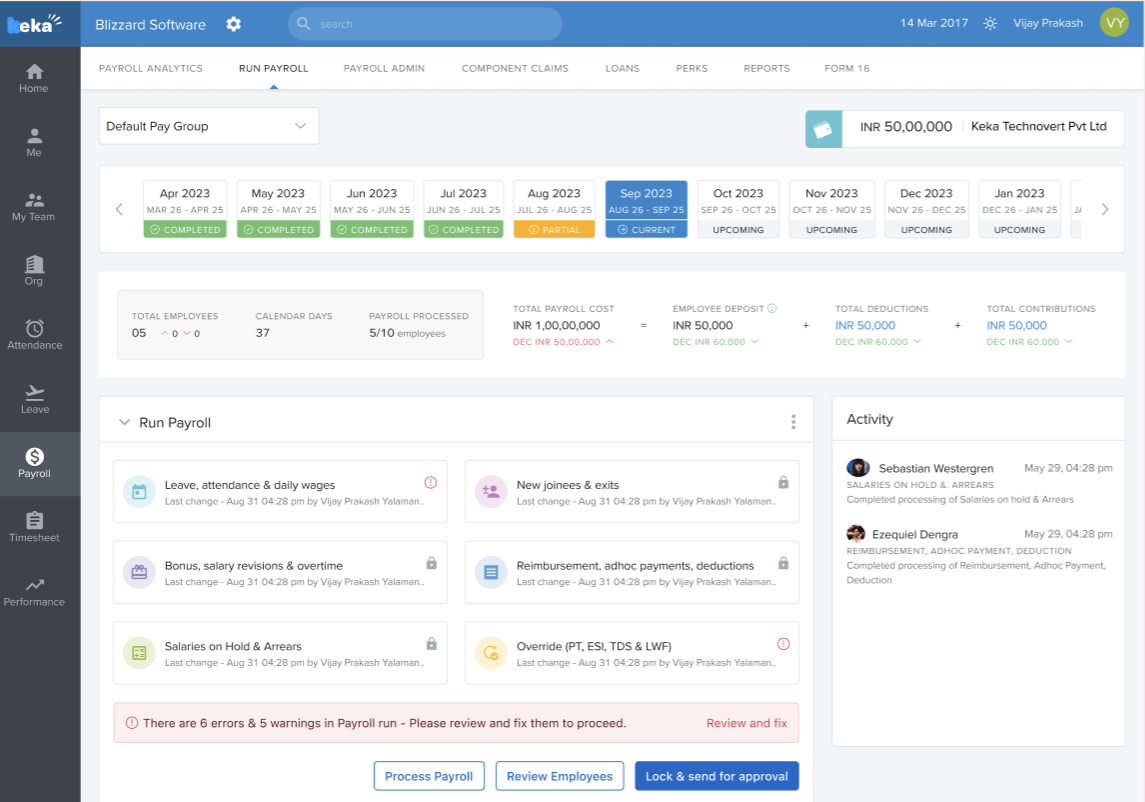Open the settings gear beside Blizzard Software
The width and height of the screenshot is (1145, 802).
(233, 24)
